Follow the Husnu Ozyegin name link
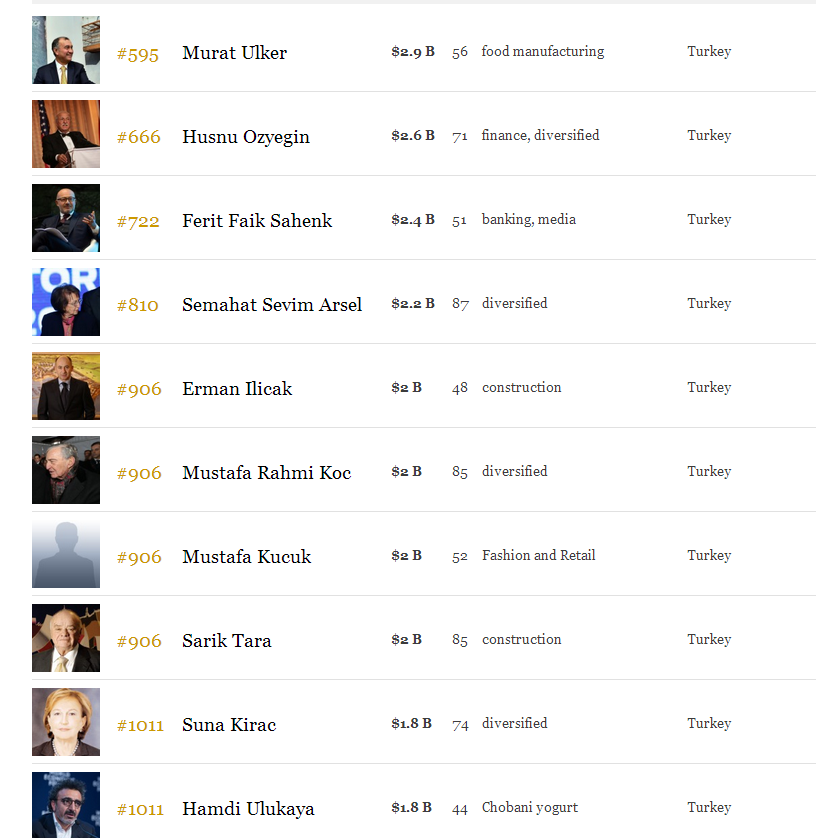This screenshot has width=816, height=838. pyautogui.click(x=246, y=137)
